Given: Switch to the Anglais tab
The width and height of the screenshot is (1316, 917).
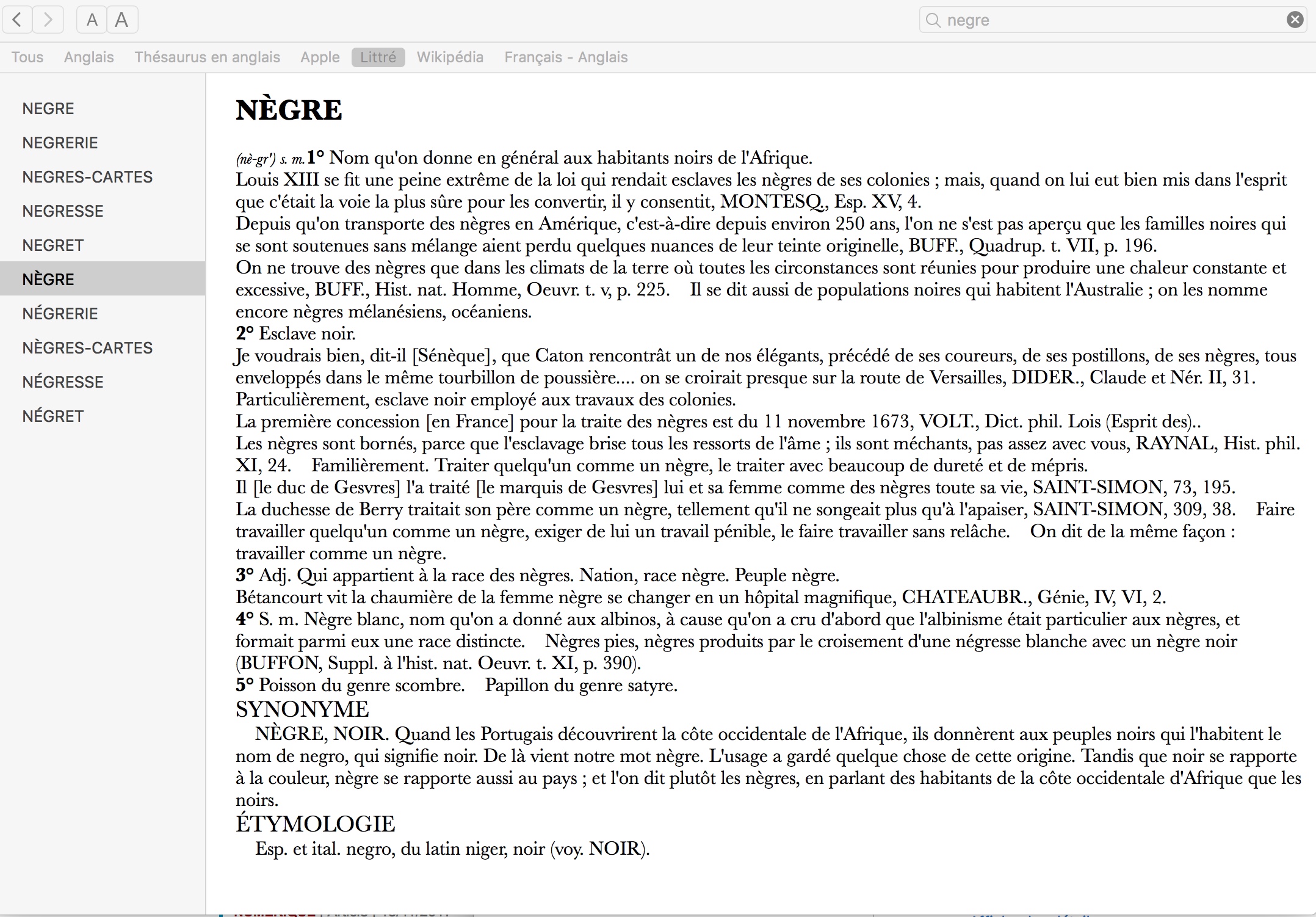Looking at the screenshot, I should pyautogui.click(x=89, y=57).
